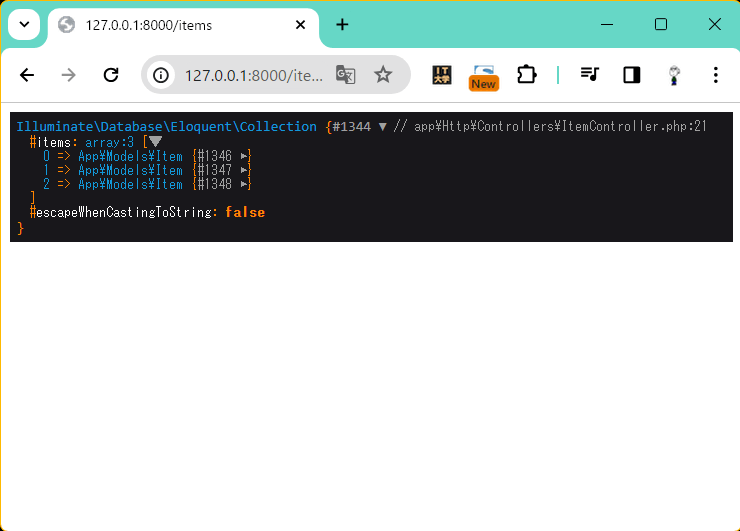Open Chrome three-dot menu
The width and height of the screenshot is (740, 531).
pos(716,75)
